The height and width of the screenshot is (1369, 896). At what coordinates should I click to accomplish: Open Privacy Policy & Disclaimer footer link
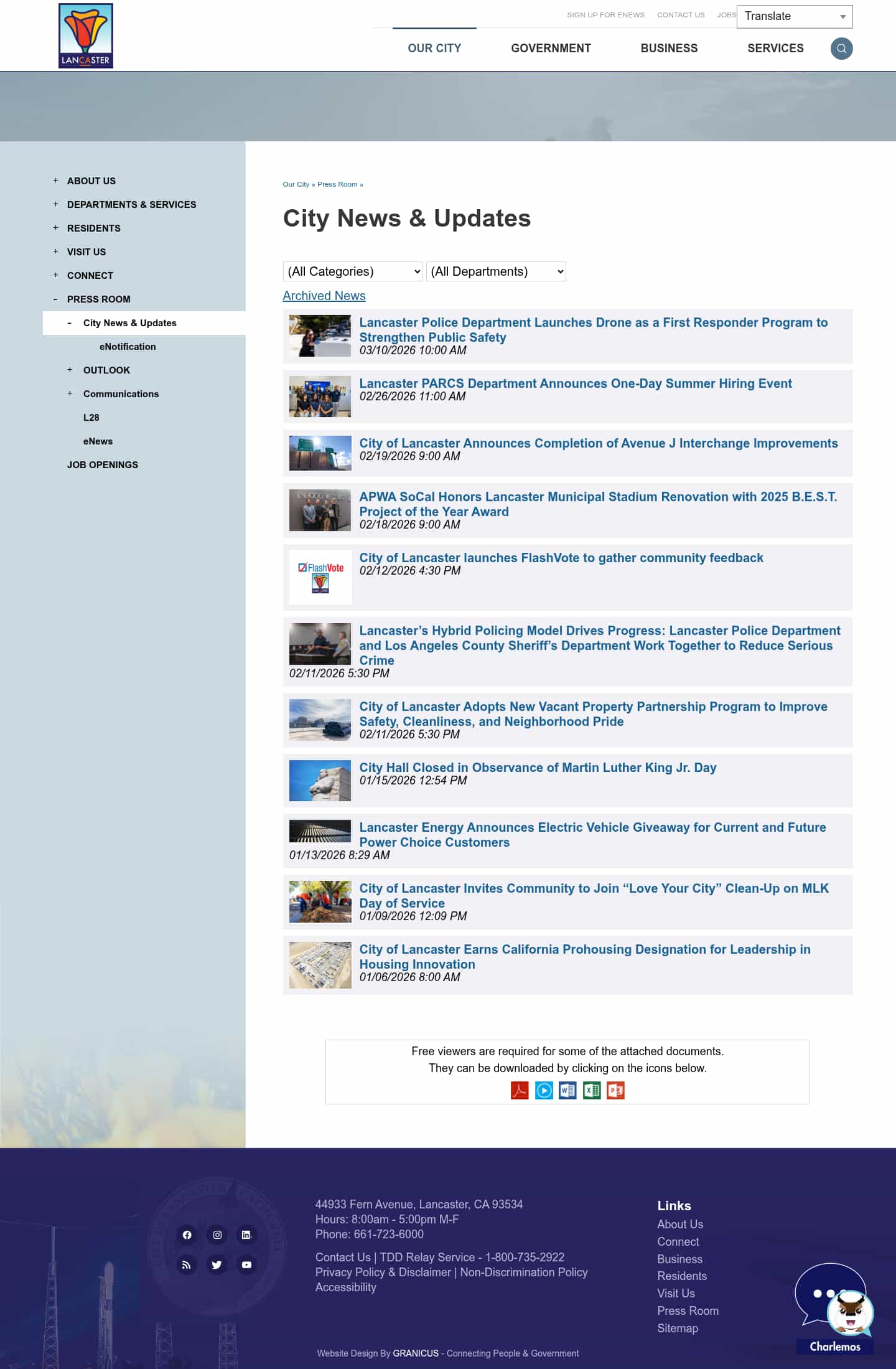(x=383, y=1273)
